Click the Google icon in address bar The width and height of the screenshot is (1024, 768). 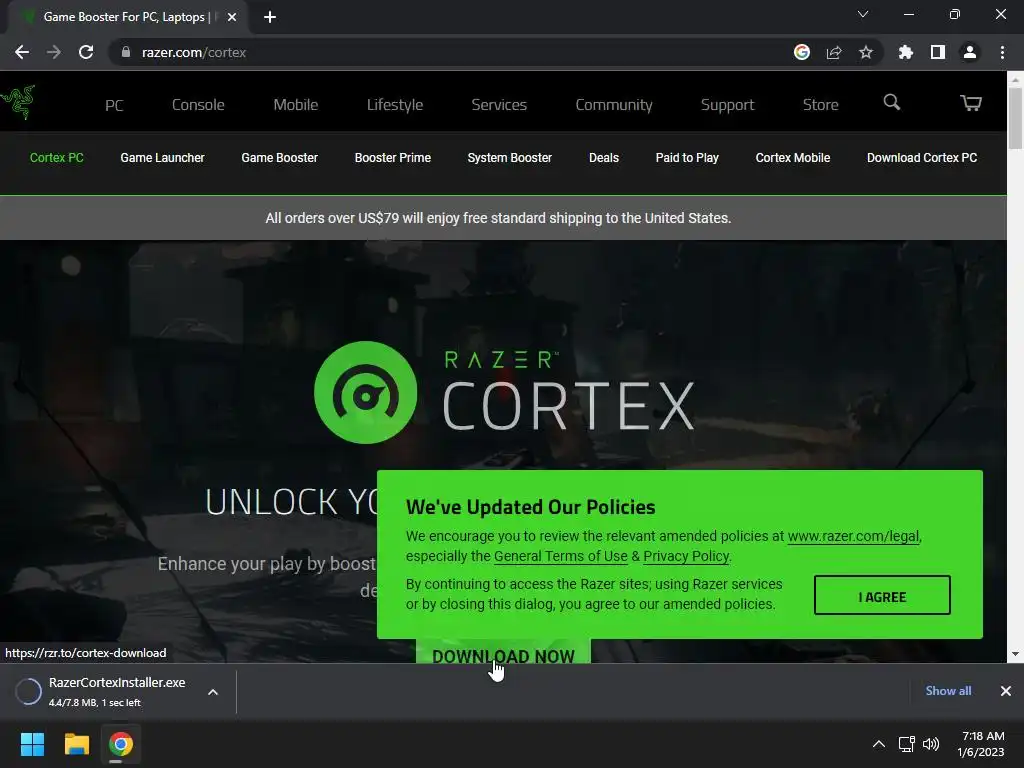[x=801, y=52]
